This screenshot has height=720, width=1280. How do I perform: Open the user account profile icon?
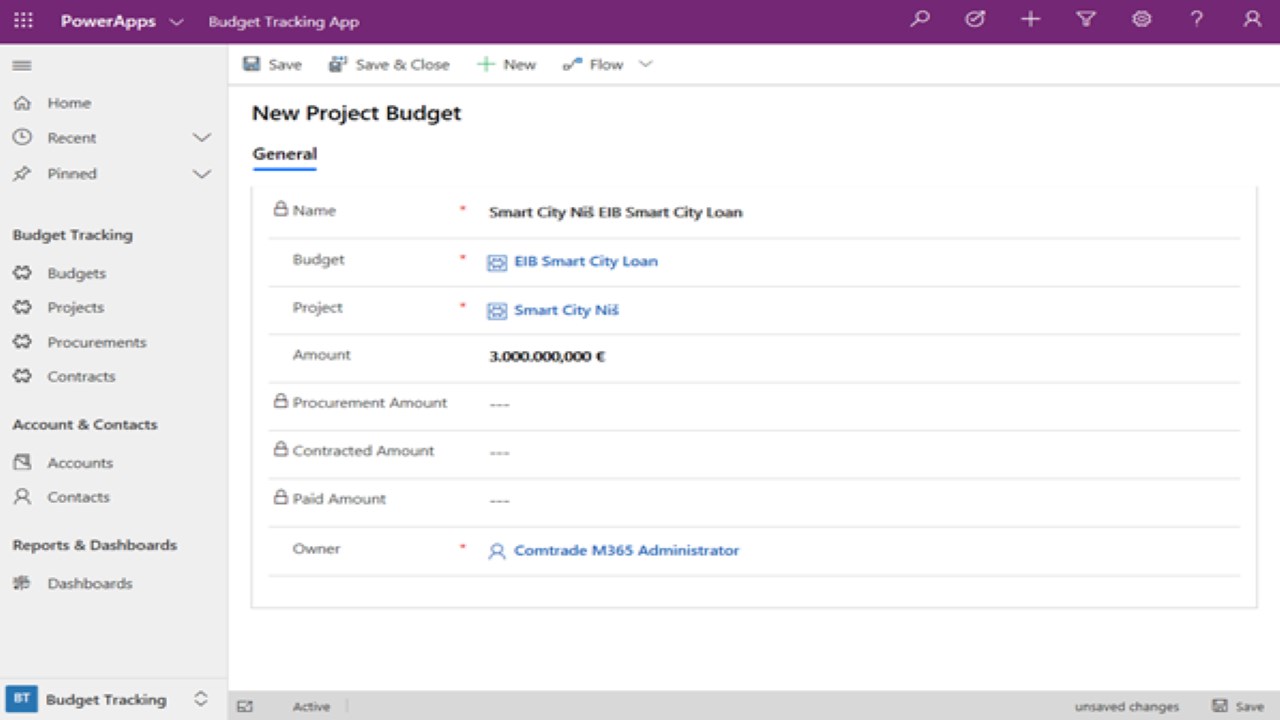pos(1252,19)
